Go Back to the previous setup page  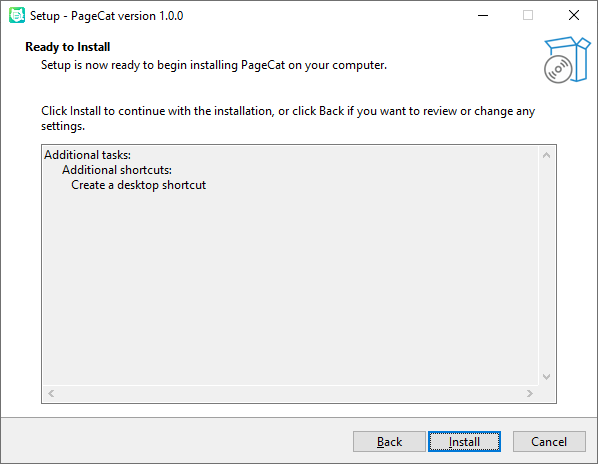tap(389, 442)
